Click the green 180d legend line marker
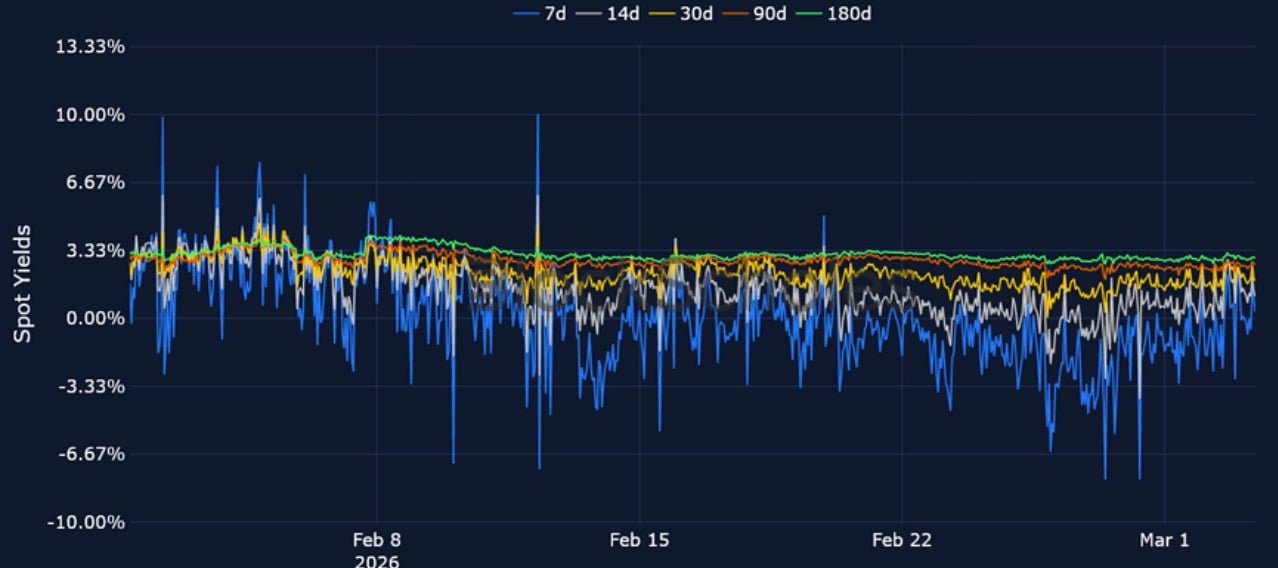Screen dimensions: 1278x568 pyautogui.click(x=809, y=14)
